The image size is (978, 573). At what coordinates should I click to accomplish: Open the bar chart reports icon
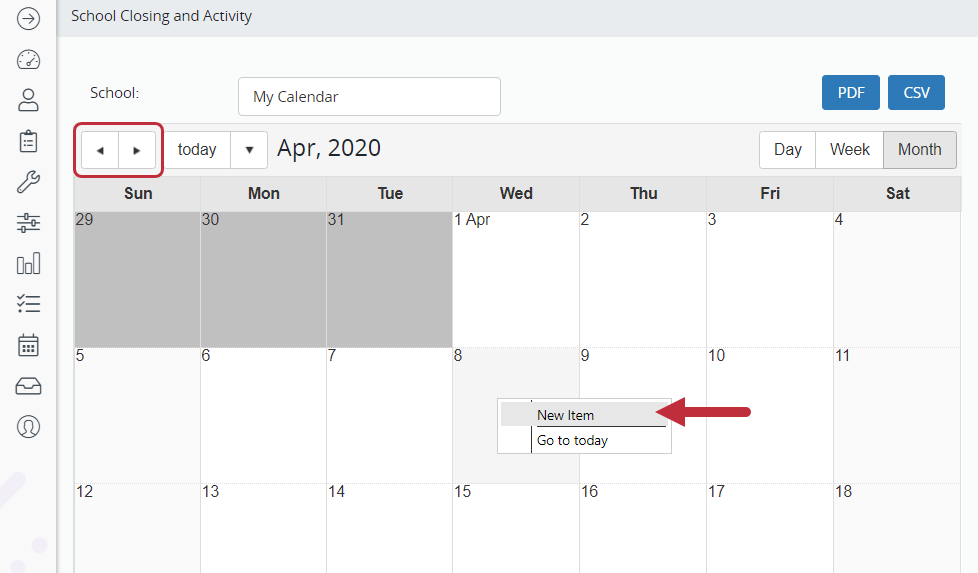(x=28, y=264)
